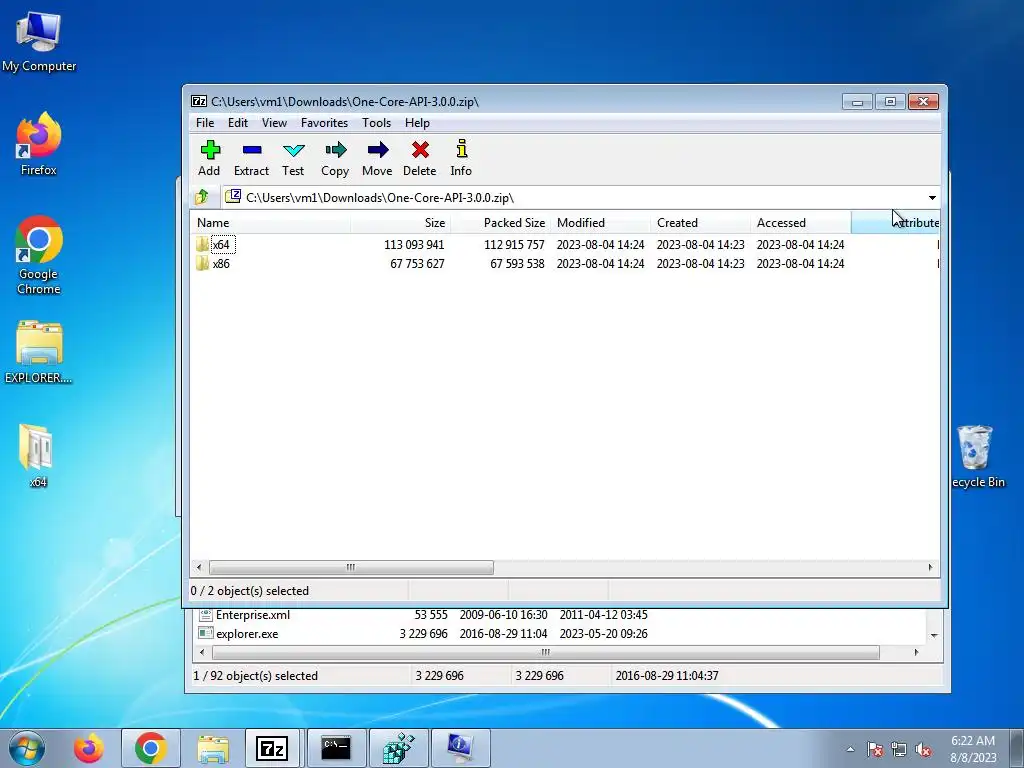Open My Computer desktop icon
The width and height of the screenshot is (1024, 768).
coord(39,41)
